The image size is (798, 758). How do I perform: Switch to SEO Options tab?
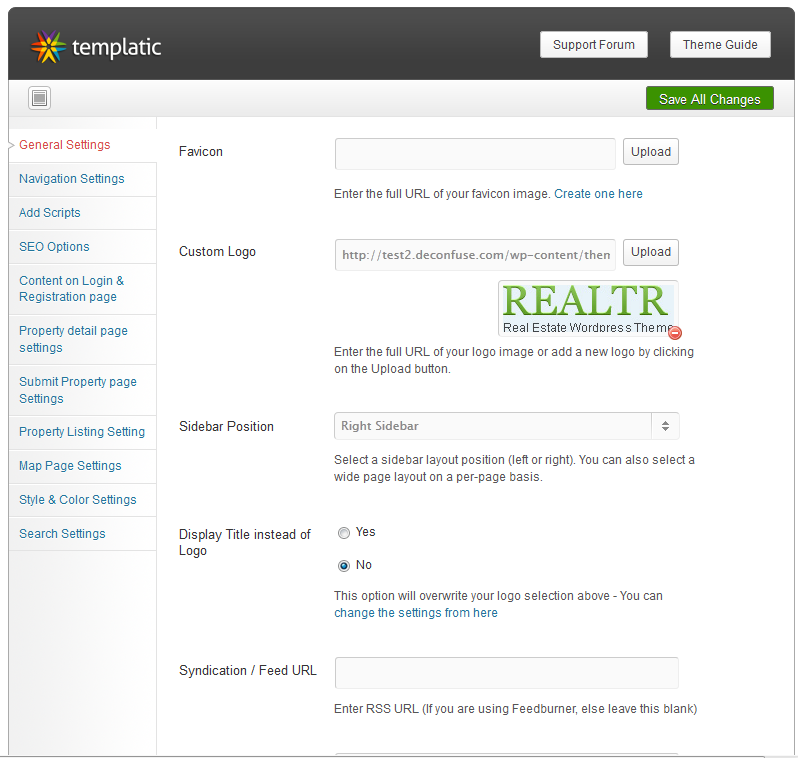click(82, 247)
